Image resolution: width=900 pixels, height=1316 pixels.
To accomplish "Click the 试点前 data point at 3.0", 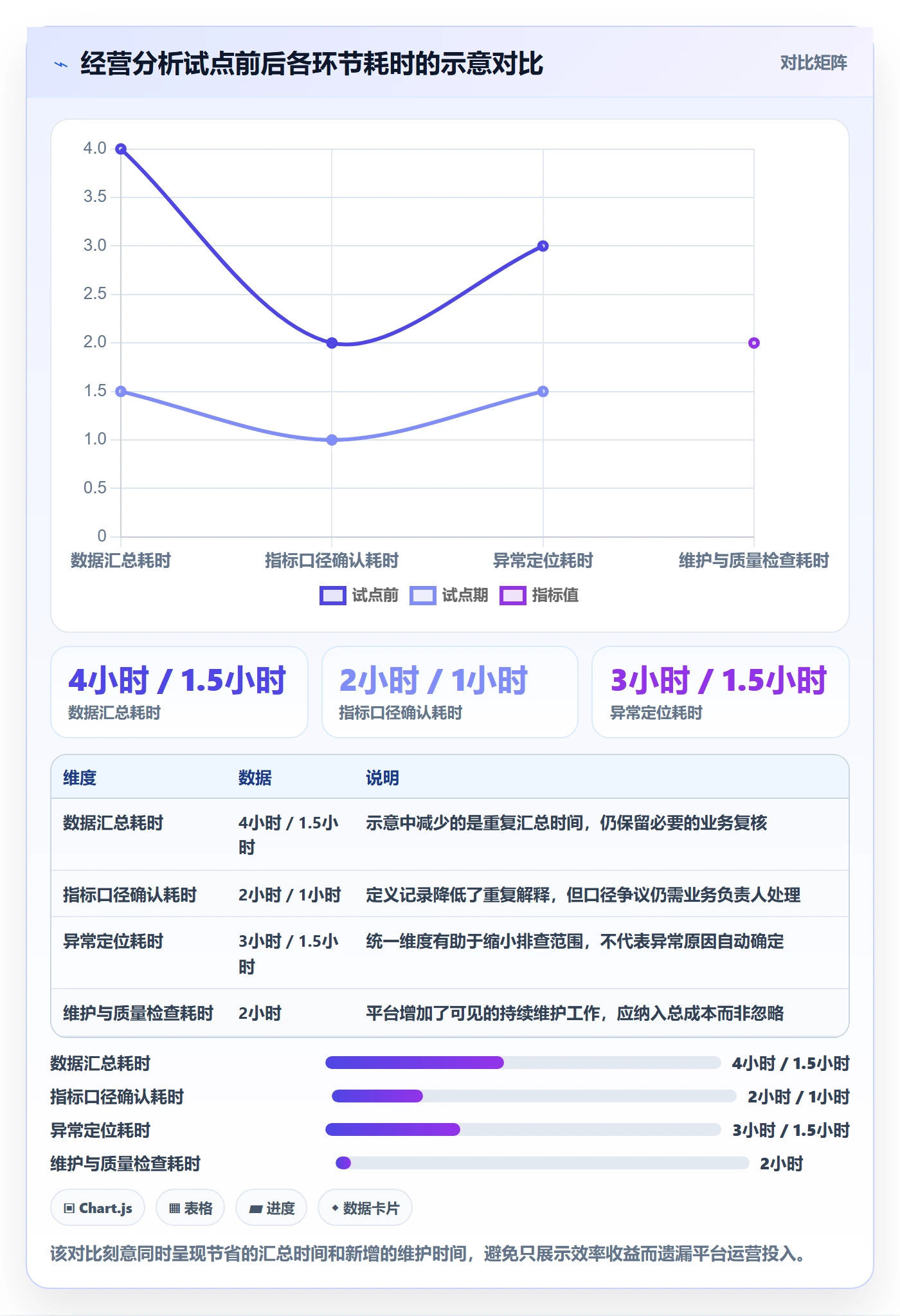I will click(x=543, y=246).
